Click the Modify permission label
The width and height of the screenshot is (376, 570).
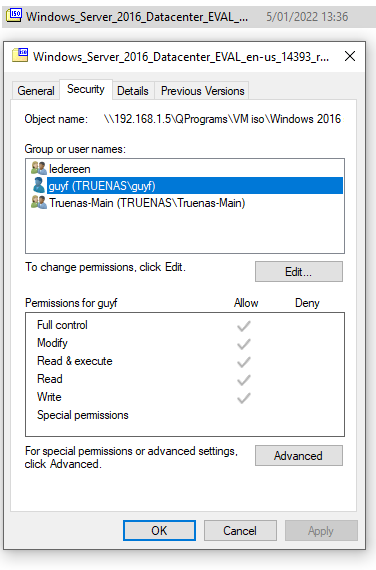point(52,343)
